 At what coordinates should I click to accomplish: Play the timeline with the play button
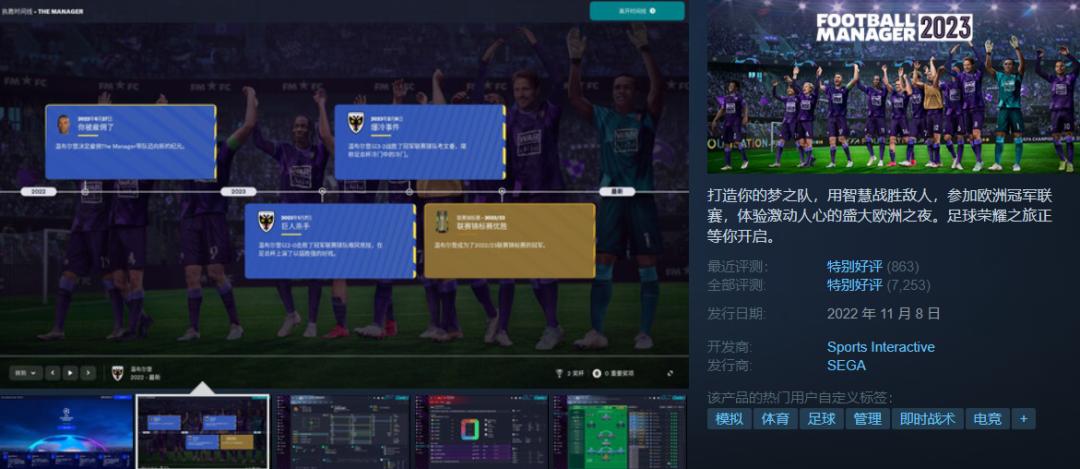point(70,373)
